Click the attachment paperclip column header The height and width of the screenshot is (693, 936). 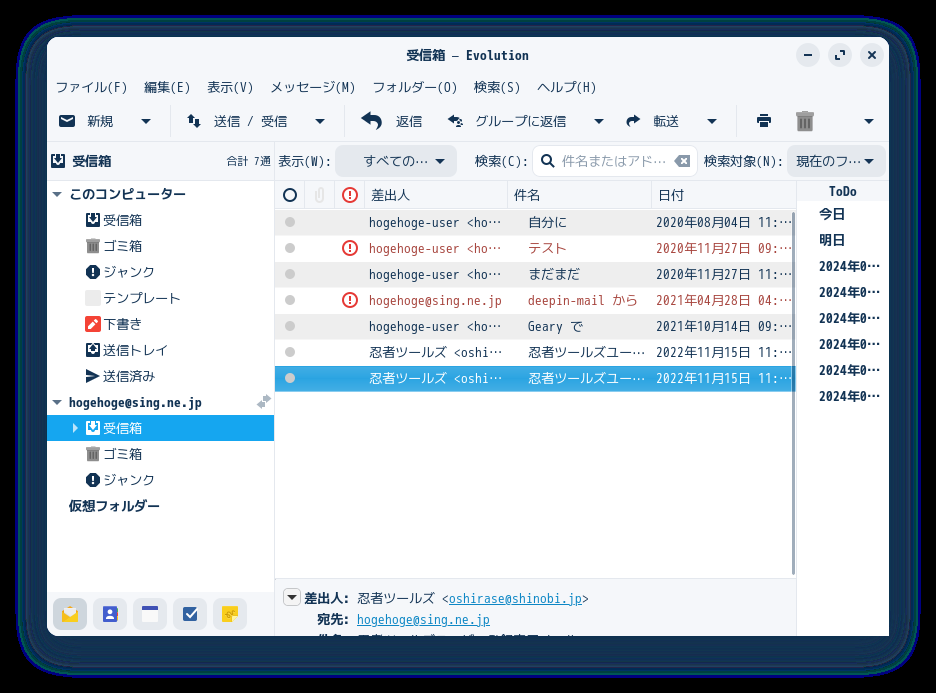319,195
